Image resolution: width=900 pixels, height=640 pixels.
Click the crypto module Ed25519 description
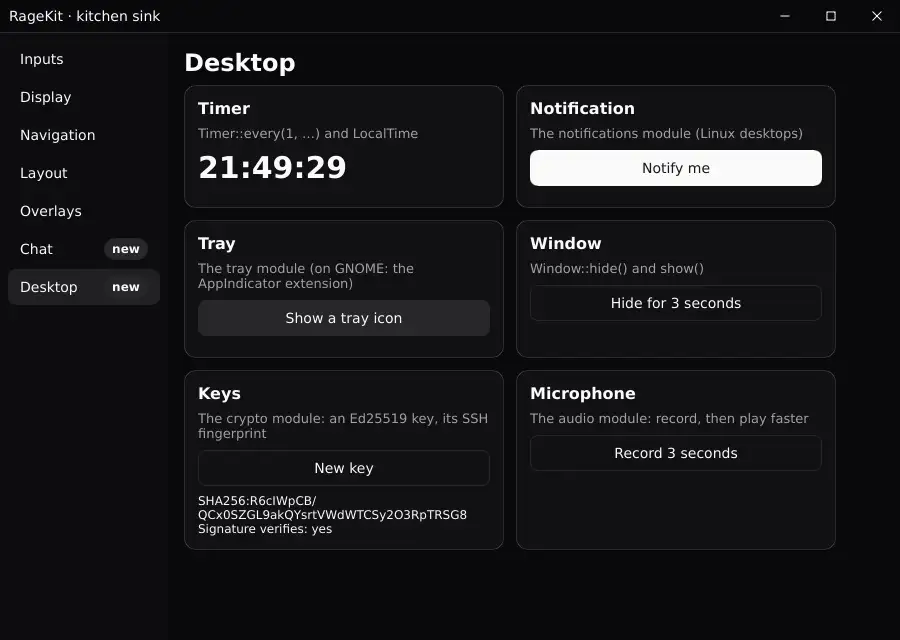point(343,426)
